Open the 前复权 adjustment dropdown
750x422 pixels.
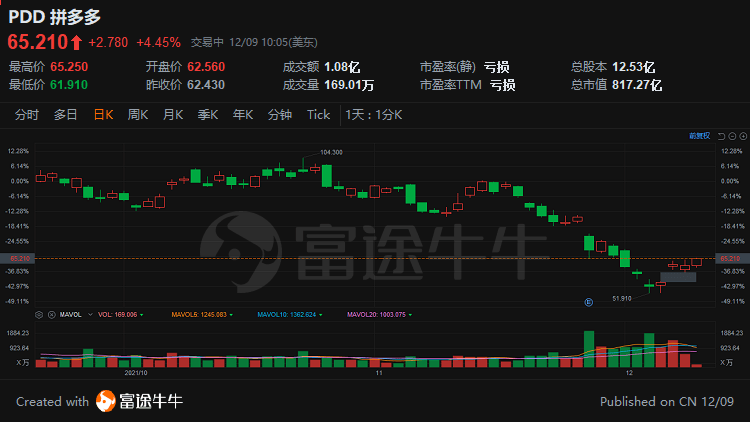(699, 134)
